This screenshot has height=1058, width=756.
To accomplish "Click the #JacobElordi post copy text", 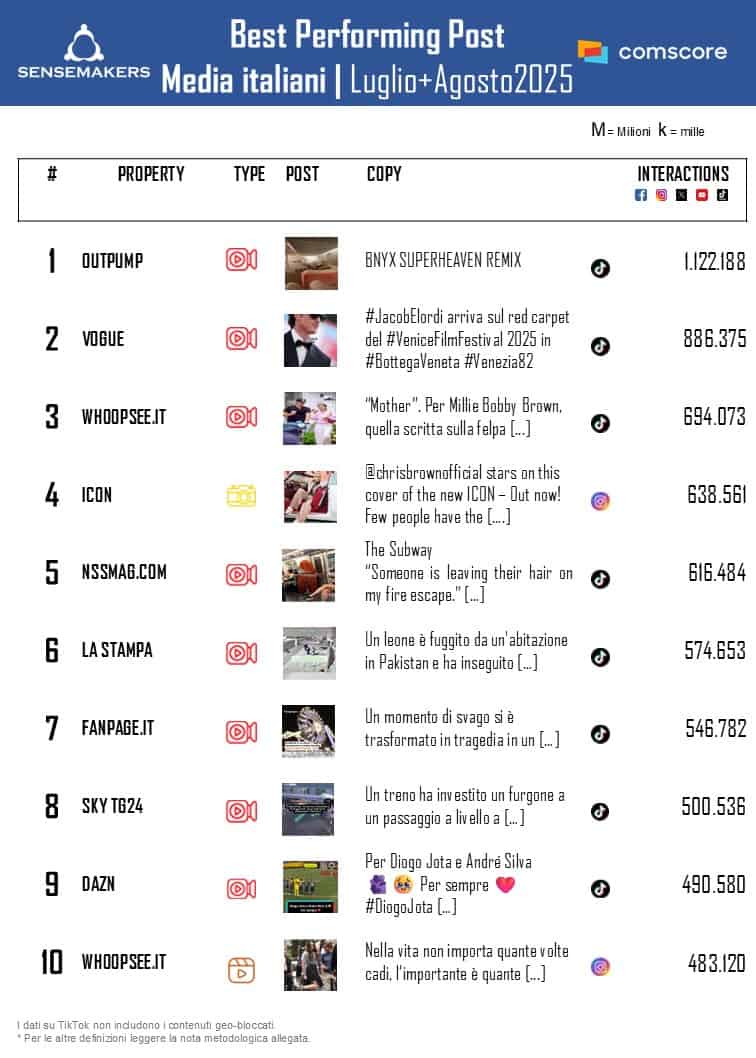I will pos(467,339).
